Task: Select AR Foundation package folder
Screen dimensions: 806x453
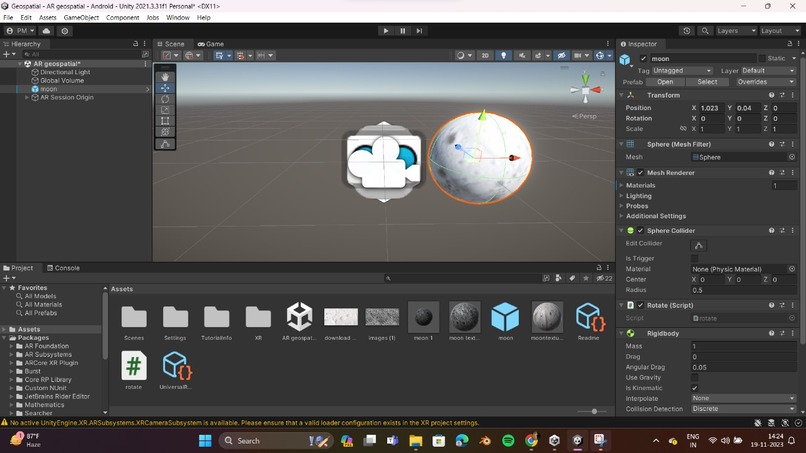Action: (46, 346)
